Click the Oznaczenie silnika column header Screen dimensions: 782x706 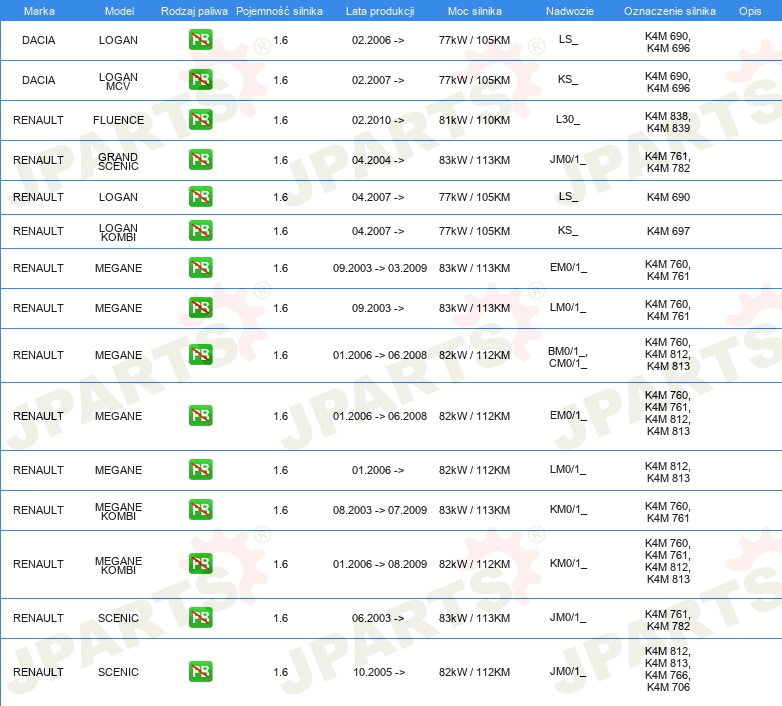pos(670,11)
